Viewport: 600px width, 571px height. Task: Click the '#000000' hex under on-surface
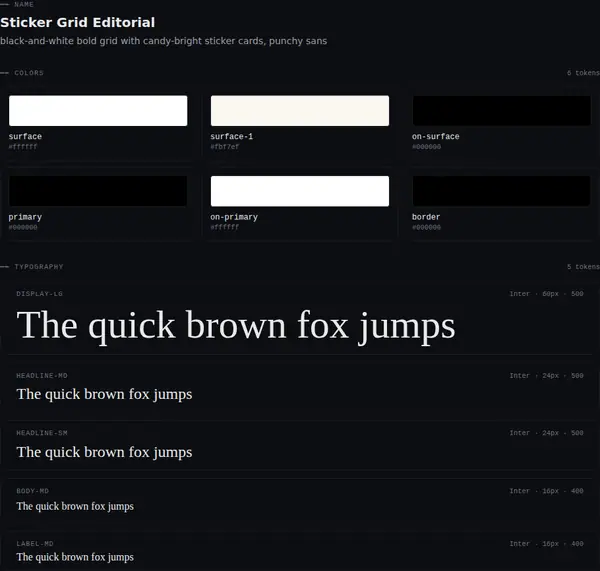426,147
